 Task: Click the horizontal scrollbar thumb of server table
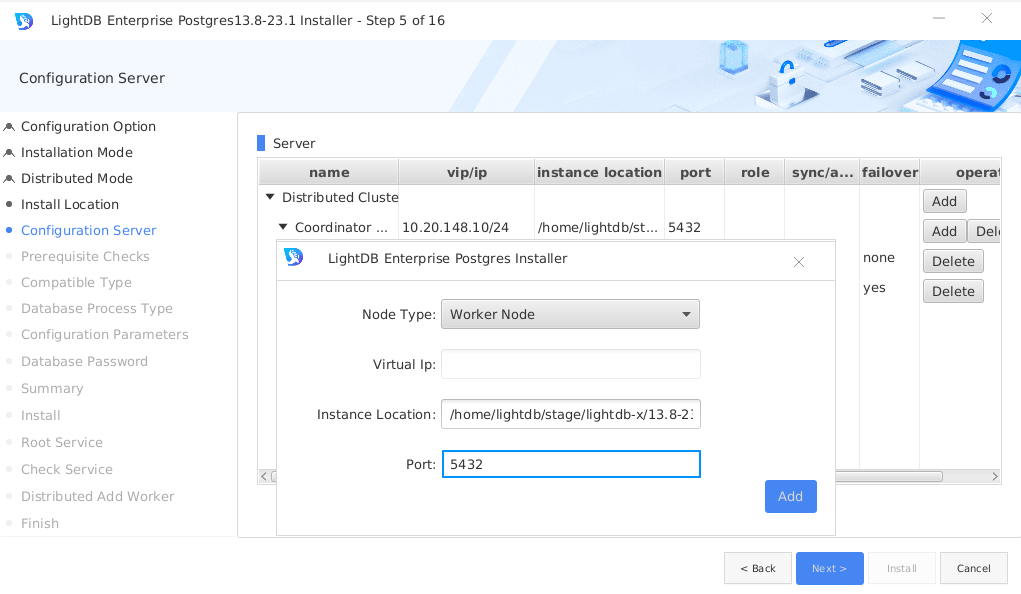pos(889,476)
